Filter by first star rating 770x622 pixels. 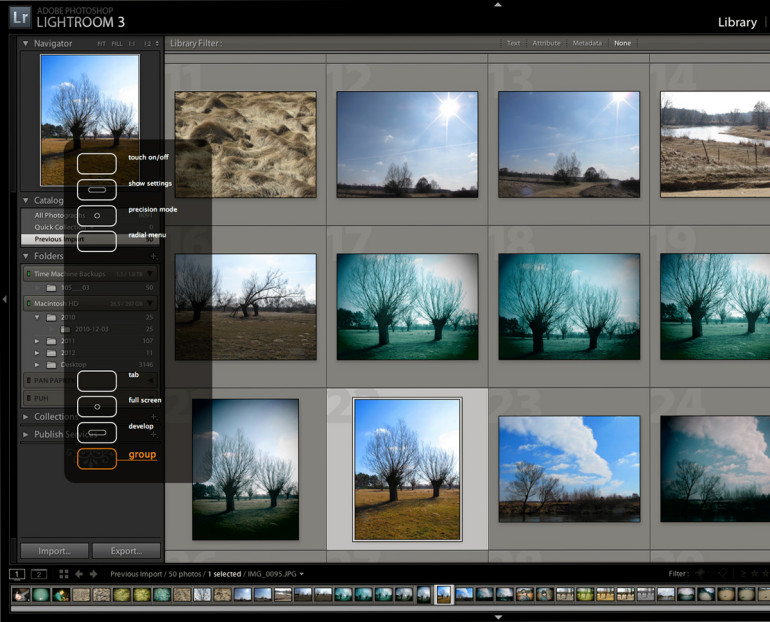tap(754, 573)
